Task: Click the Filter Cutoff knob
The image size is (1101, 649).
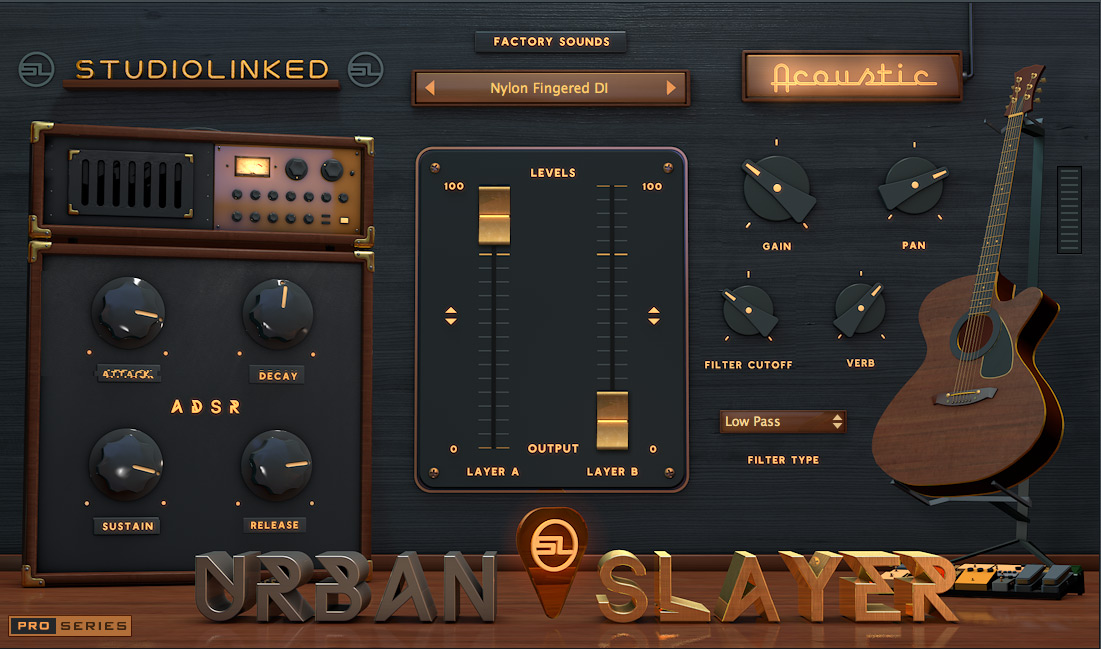Action: click(x=747, y=310)
